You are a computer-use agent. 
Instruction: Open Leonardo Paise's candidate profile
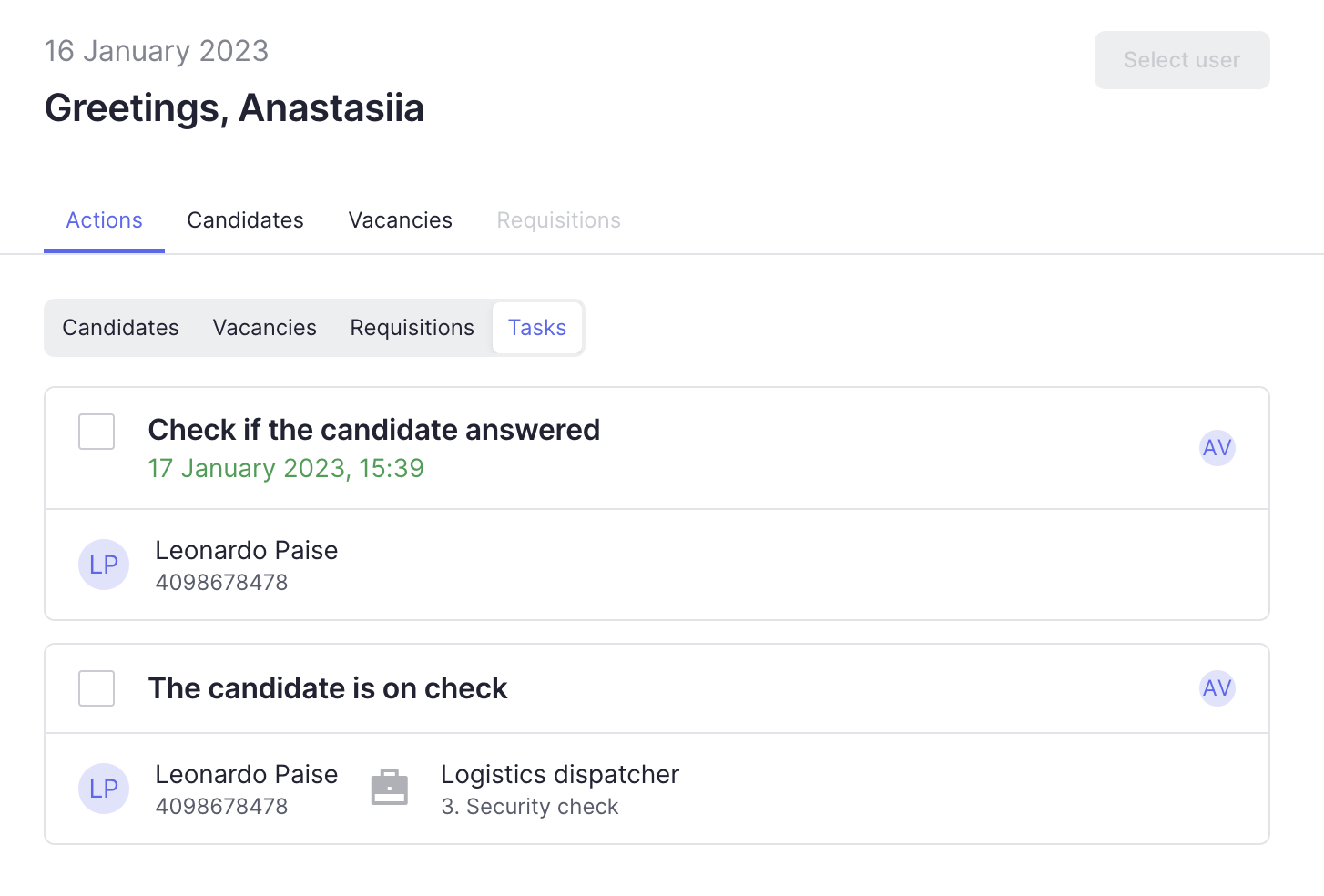(247, 550)
